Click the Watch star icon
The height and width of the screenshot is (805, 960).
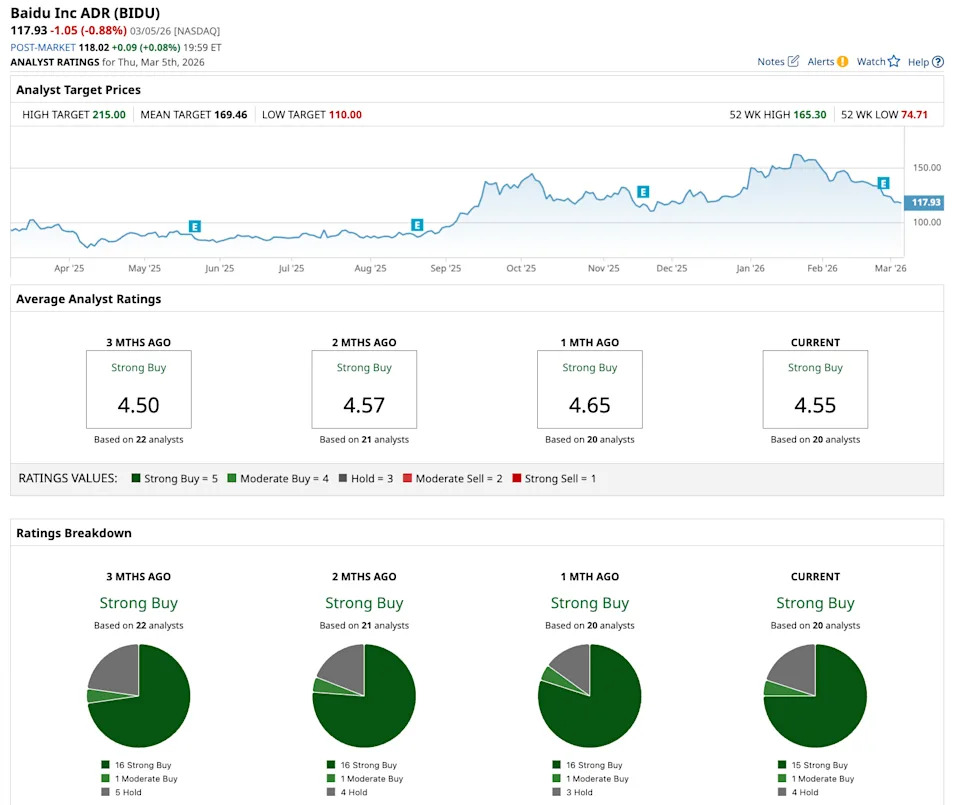coord(893,61)
